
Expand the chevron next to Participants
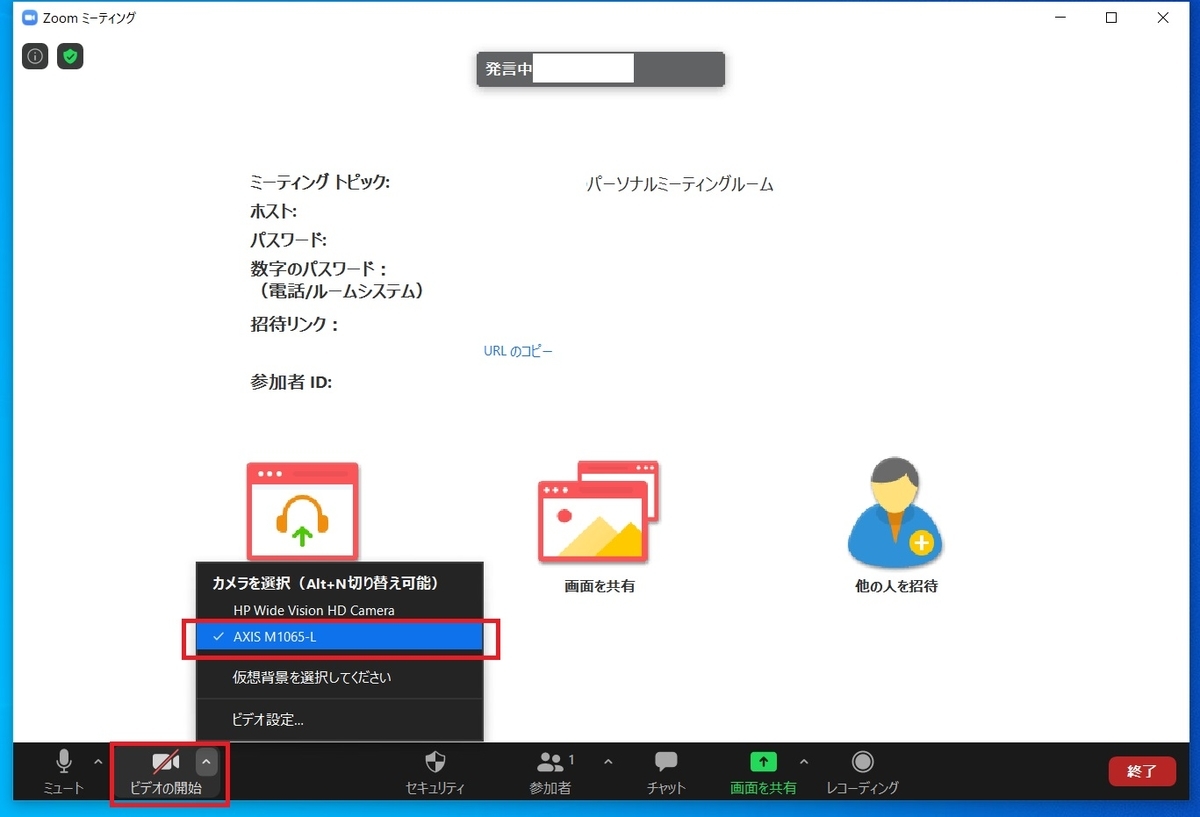coord(608,762)
